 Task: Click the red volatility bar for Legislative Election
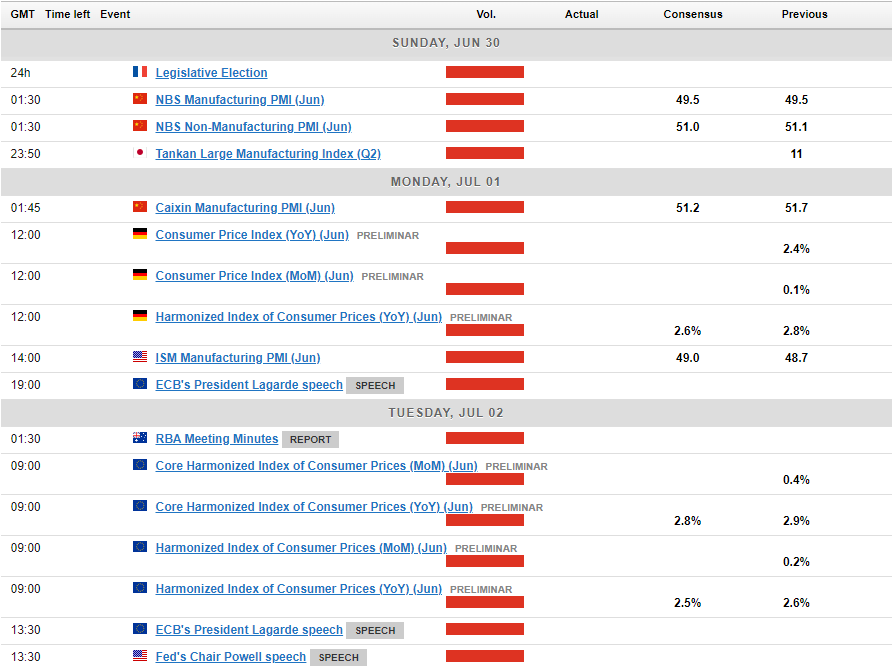(485, 72)
